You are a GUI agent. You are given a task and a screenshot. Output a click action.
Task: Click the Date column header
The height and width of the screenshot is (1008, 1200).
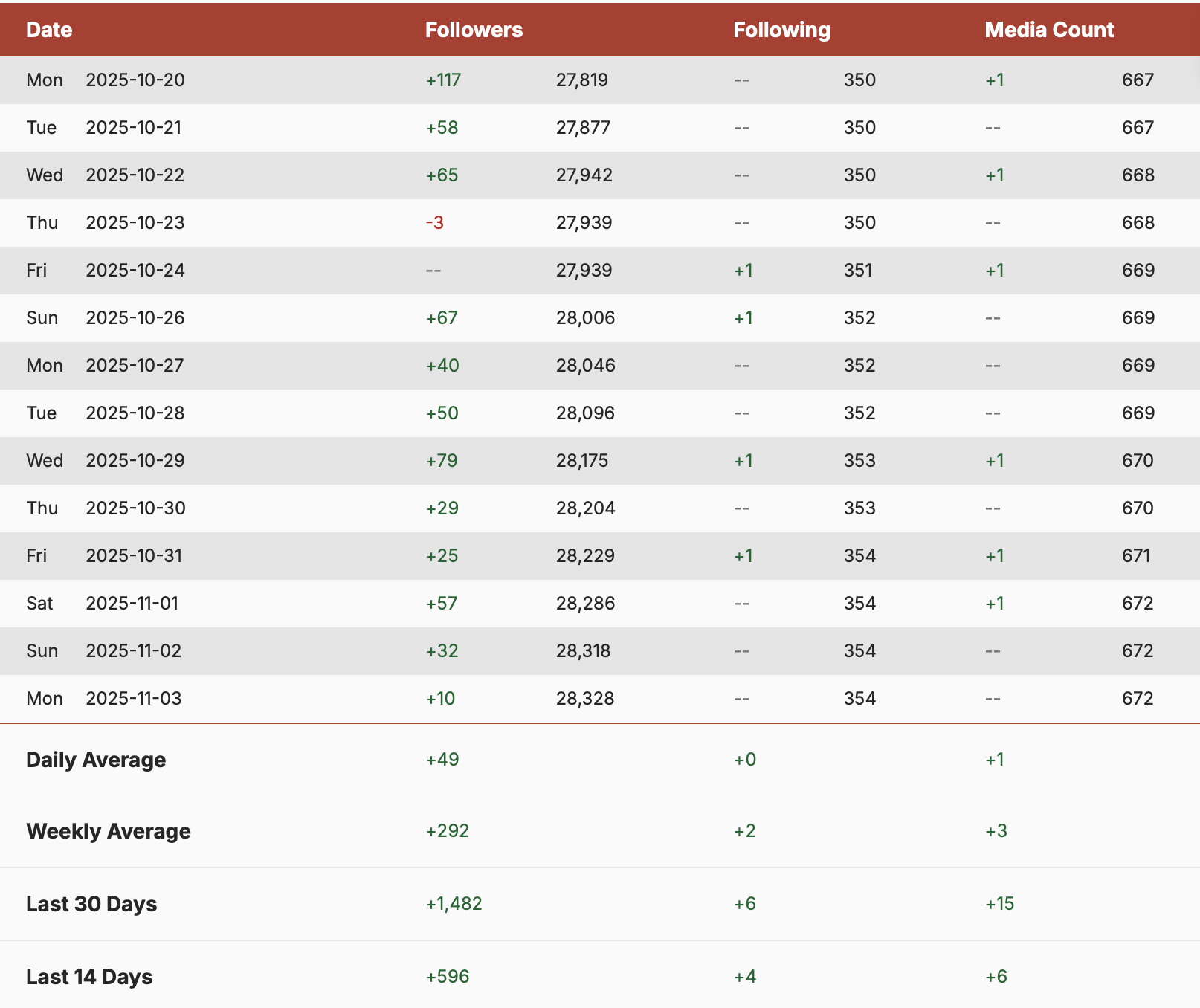[49, 30]
